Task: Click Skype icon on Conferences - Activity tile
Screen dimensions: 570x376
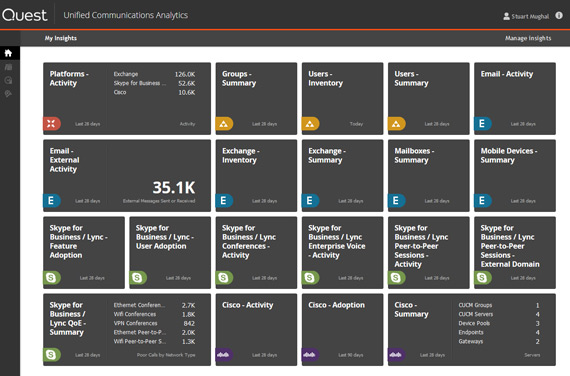Action: coord(224,278)
